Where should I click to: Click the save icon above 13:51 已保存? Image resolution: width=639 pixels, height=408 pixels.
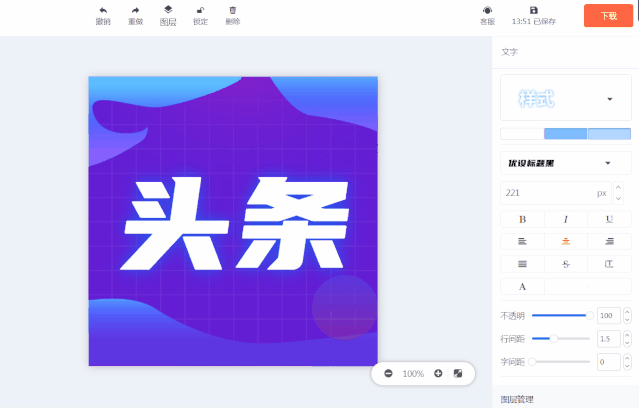[534, 10]
